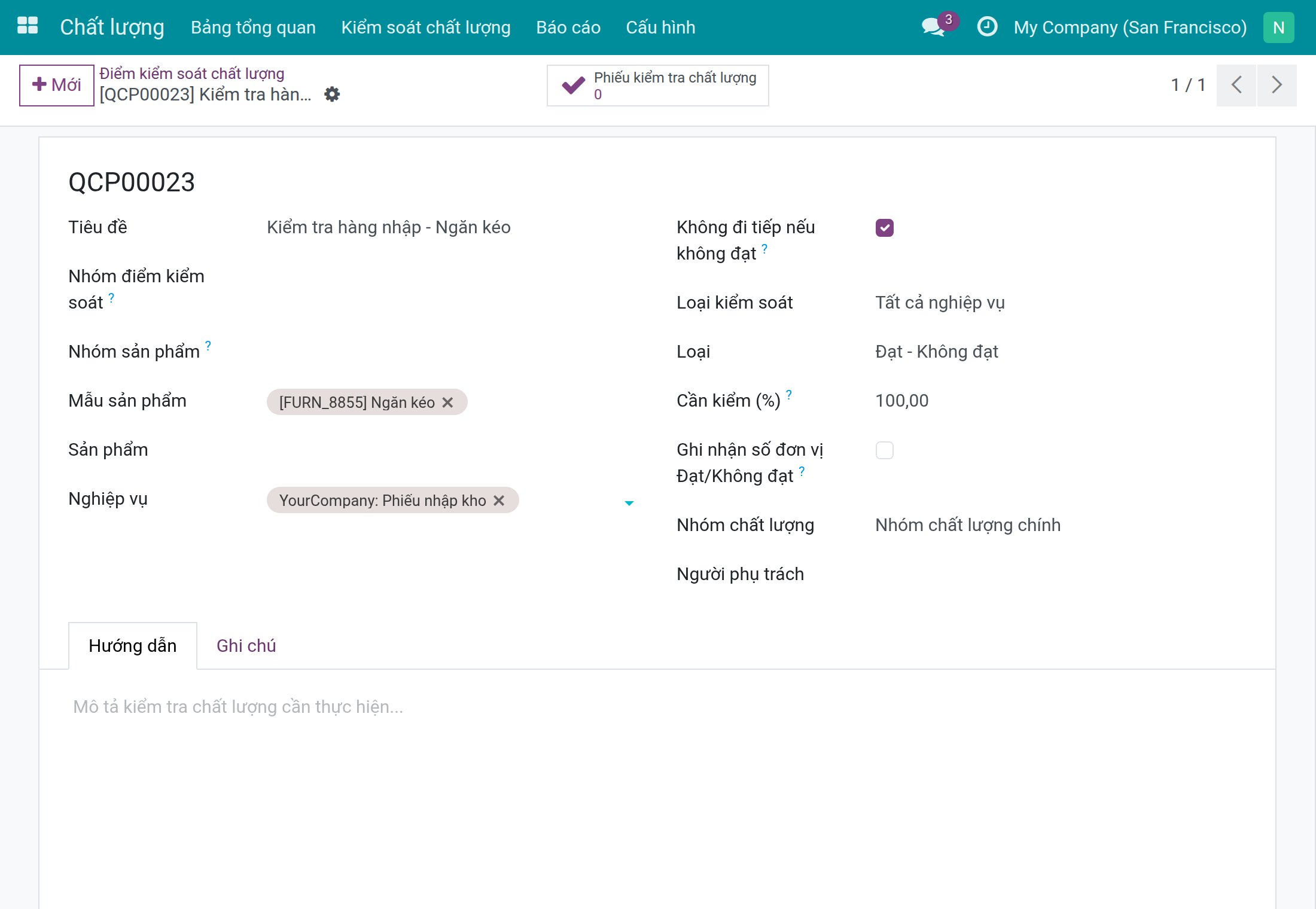Click the Điểm kiểm soát chất lượng breadcrumb

[x=192, y=74]
